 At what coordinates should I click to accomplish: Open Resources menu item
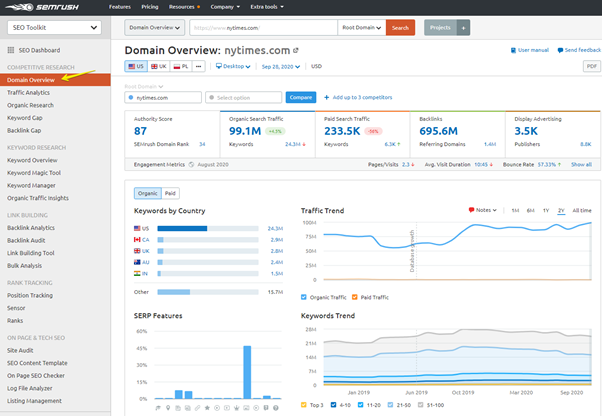tap(184, 7)
